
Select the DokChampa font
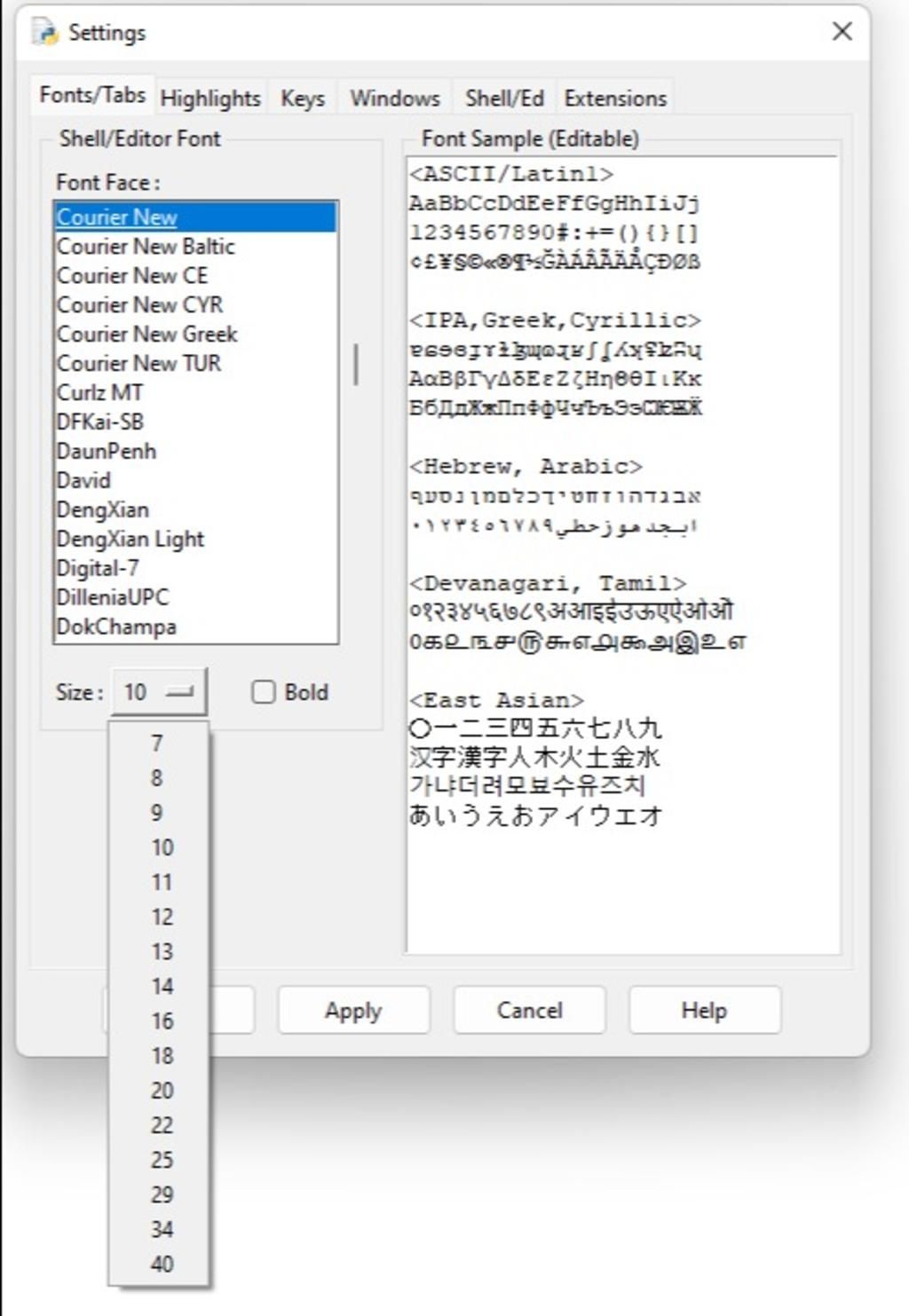[195, 627]
